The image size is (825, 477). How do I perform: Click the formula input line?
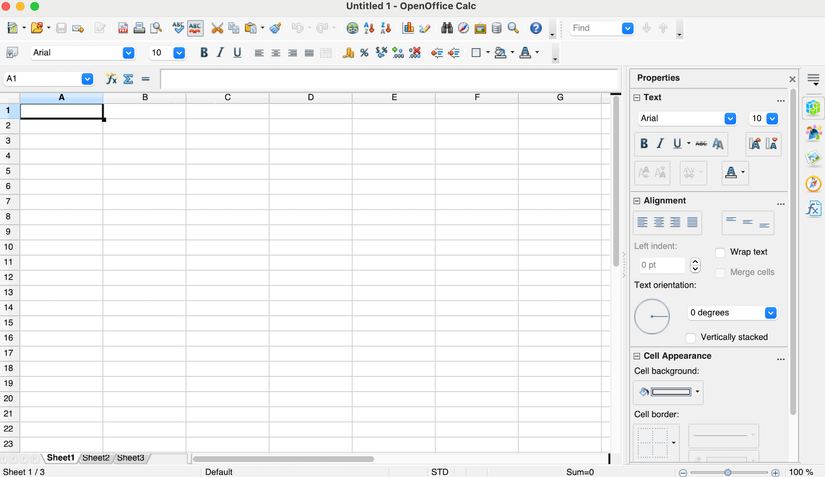[x=389, y=79]
